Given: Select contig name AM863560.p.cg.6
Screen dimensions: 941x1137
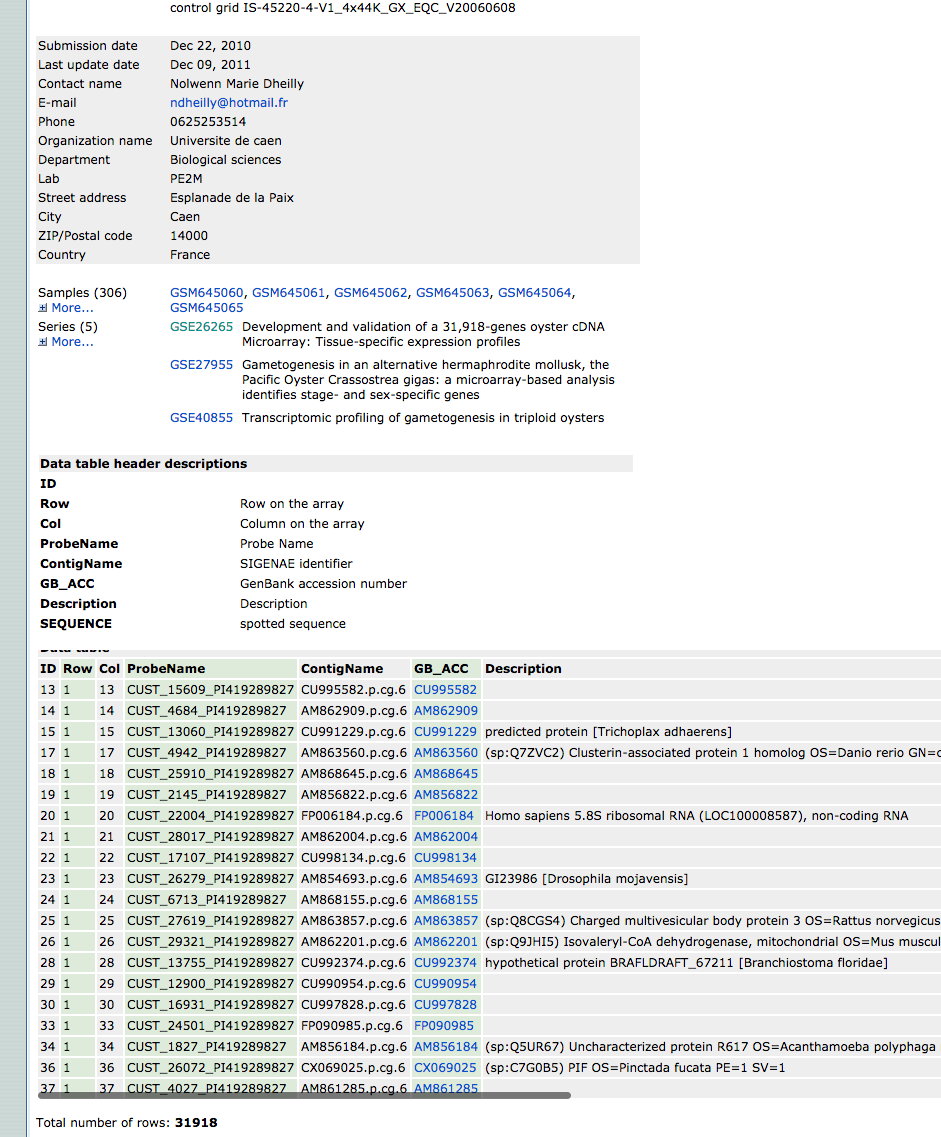Looking at the screenshot, I should pyautogui.click(x=354, y=753).
